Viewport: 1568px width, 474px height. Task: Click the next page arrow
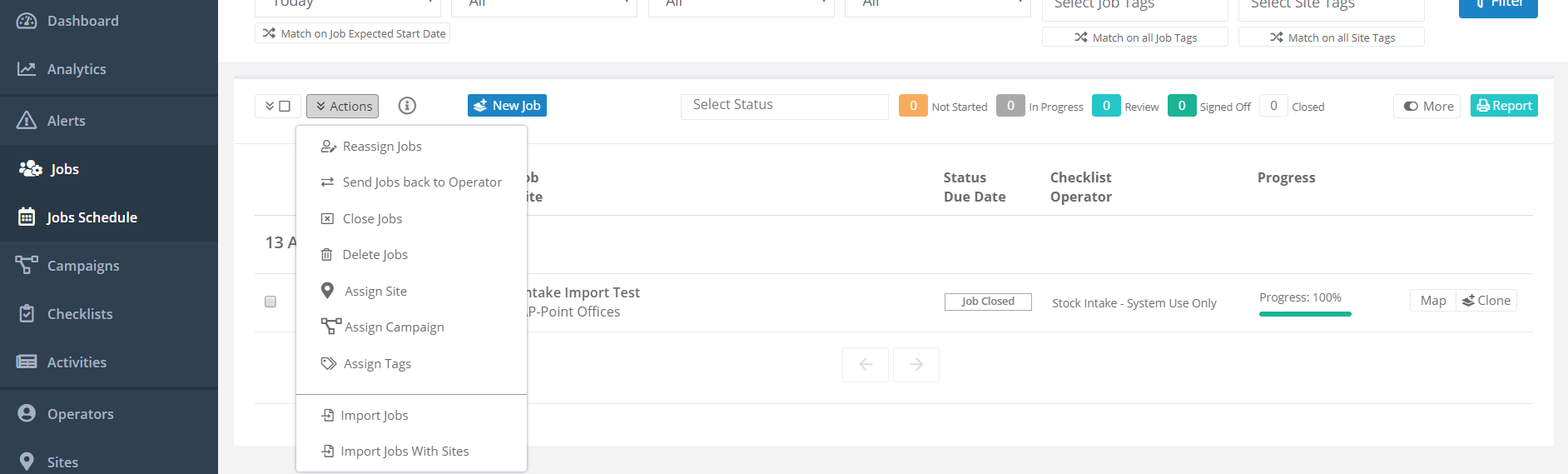point(915,365)
